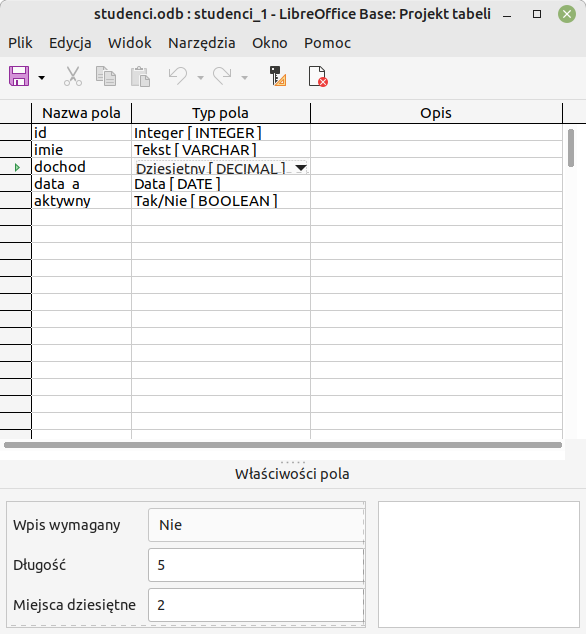Open Index design key icon
This screenshot has width=586, height=634.
278,76
